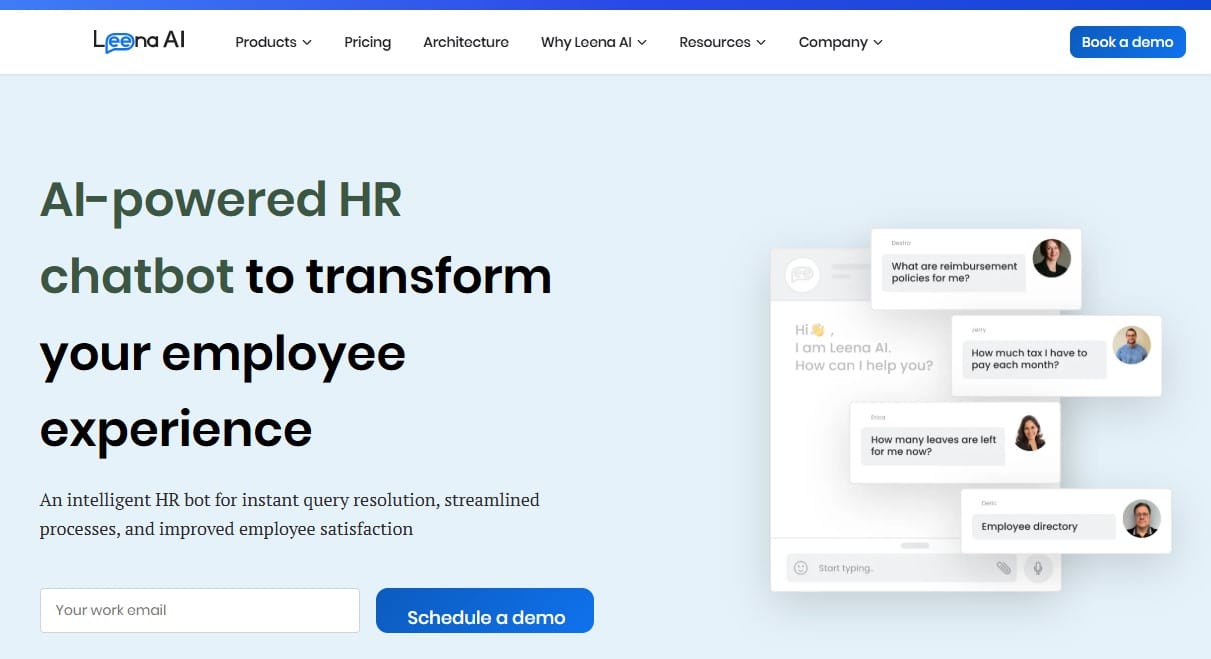
Task: Click Deric's profile photo
Action: click(1141, 518)
